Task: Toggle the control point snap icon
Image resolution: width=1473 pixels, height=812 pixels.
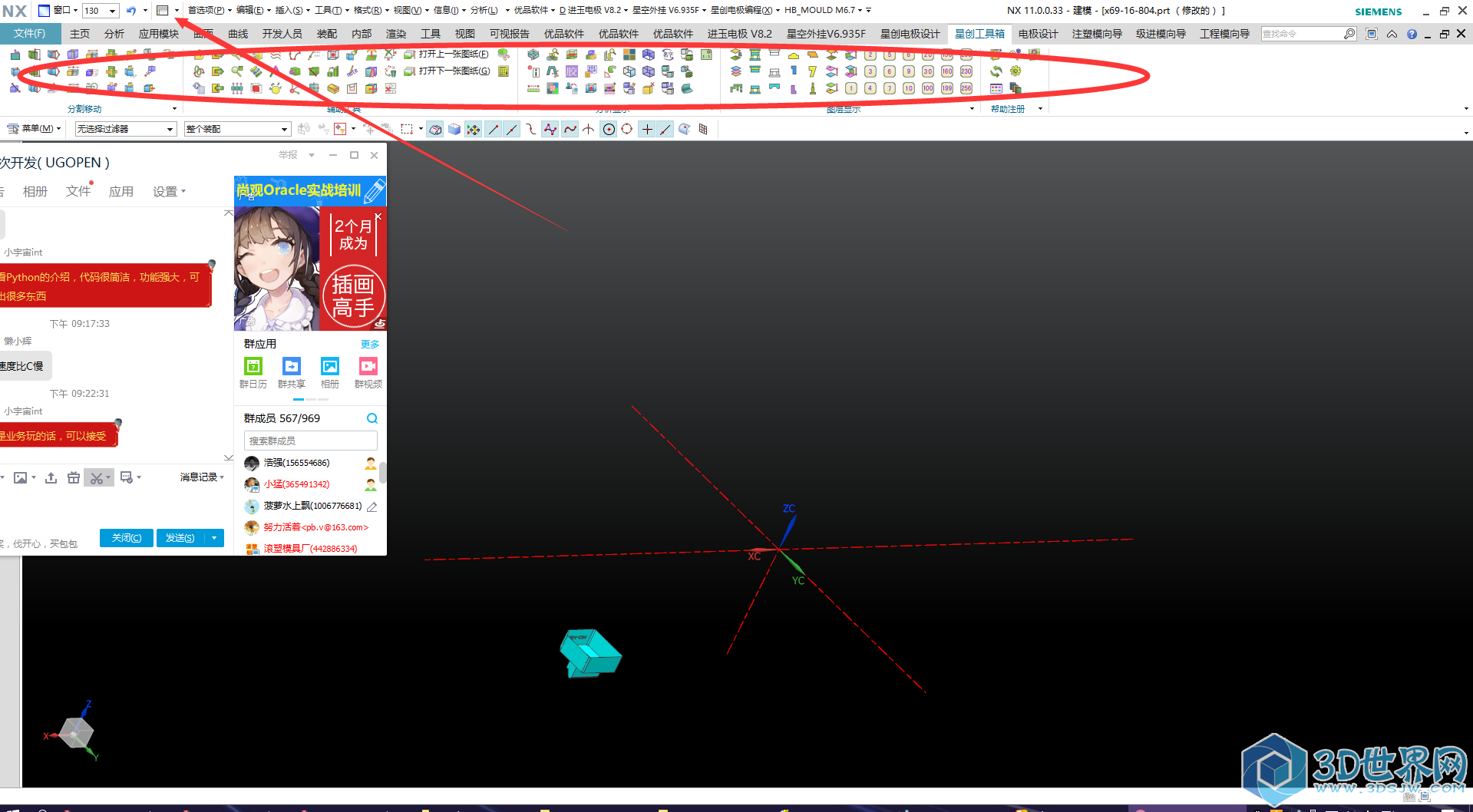Action: point(531,129)
